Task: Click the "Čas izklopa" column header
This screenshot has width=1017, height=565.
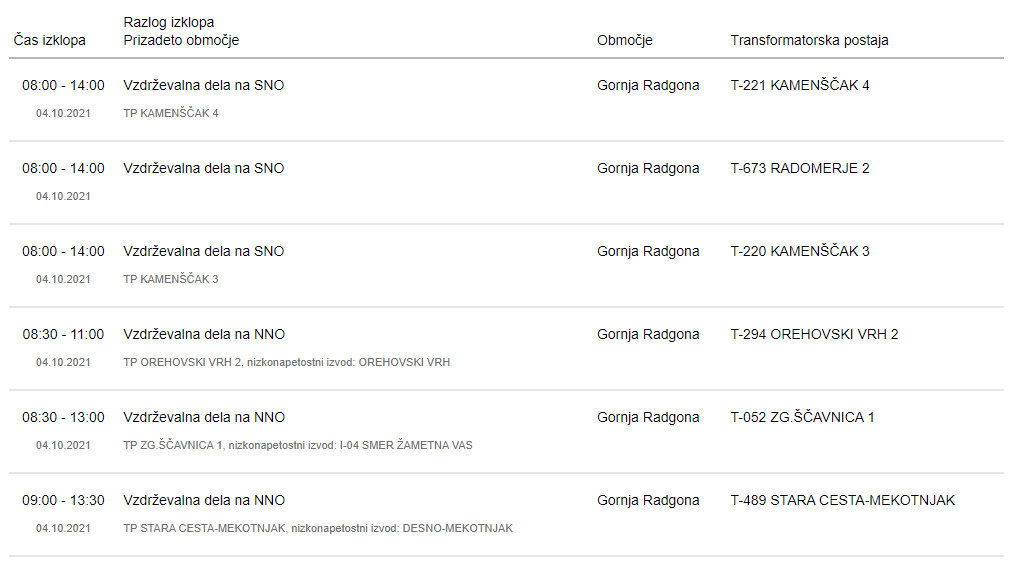Action: [x=50, y=40]
